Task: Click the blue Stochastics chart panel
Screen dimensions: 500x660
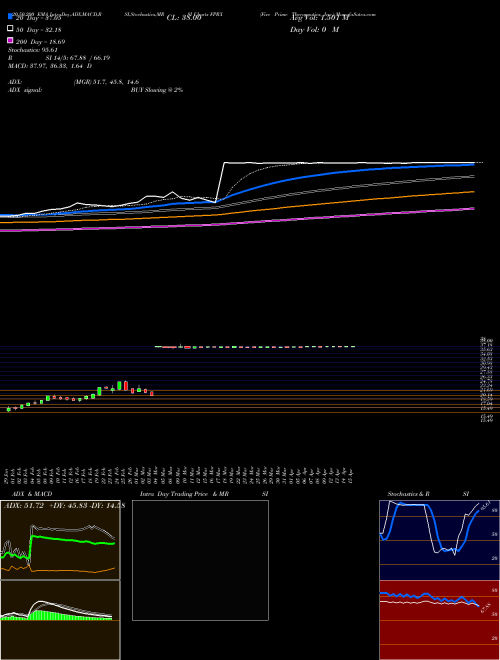Action: click(439, 540)
